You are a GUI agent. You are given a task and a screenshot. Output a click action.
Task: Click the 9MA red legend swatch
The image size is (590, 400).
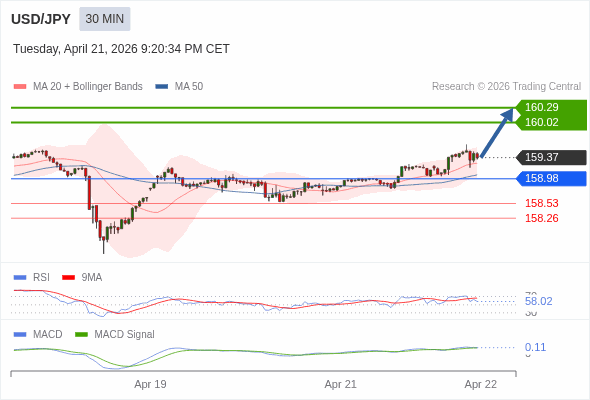point(68,278)
